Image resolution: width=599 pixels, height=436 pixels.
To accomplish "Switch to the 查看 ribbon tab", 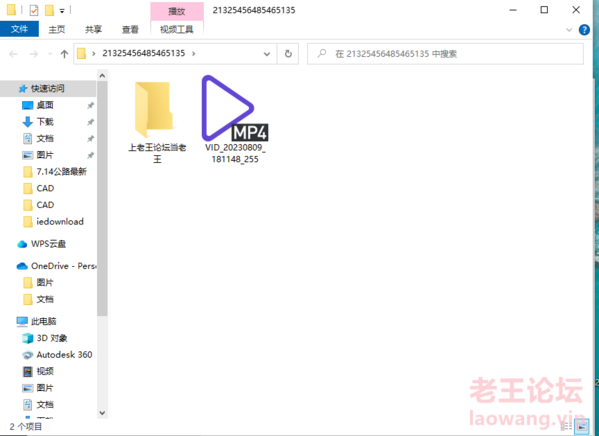I will click(130, 29).
